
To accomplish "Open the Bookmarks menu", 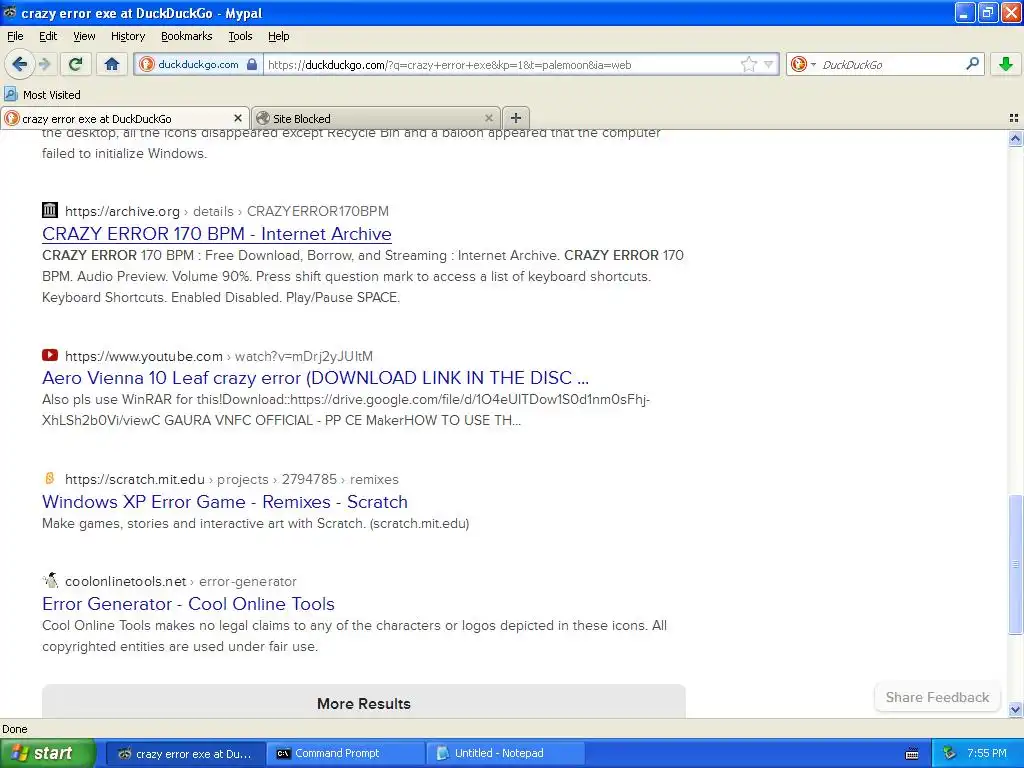I will (x=187, y=37).
